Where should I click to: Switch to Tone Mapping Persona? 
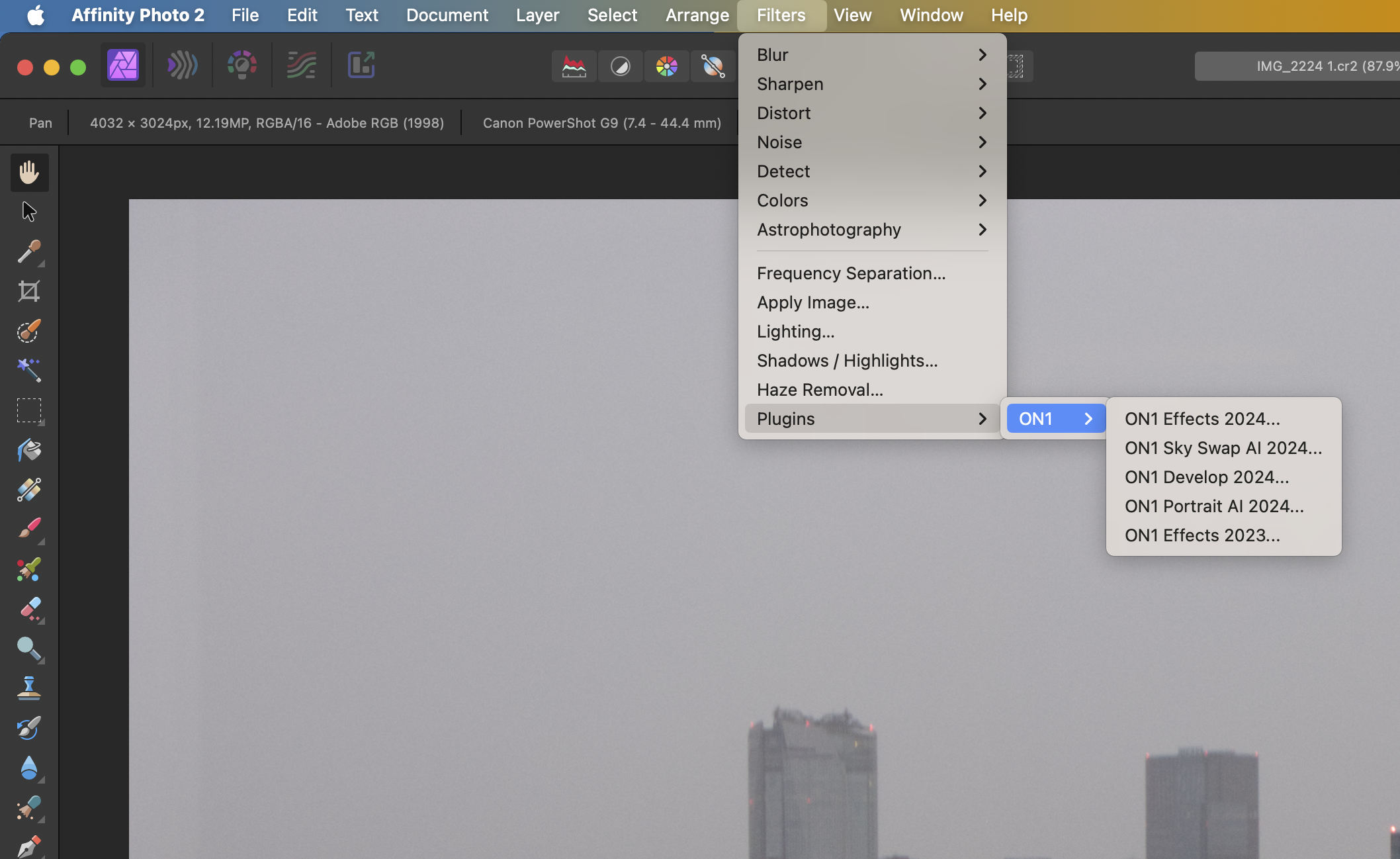301,66
